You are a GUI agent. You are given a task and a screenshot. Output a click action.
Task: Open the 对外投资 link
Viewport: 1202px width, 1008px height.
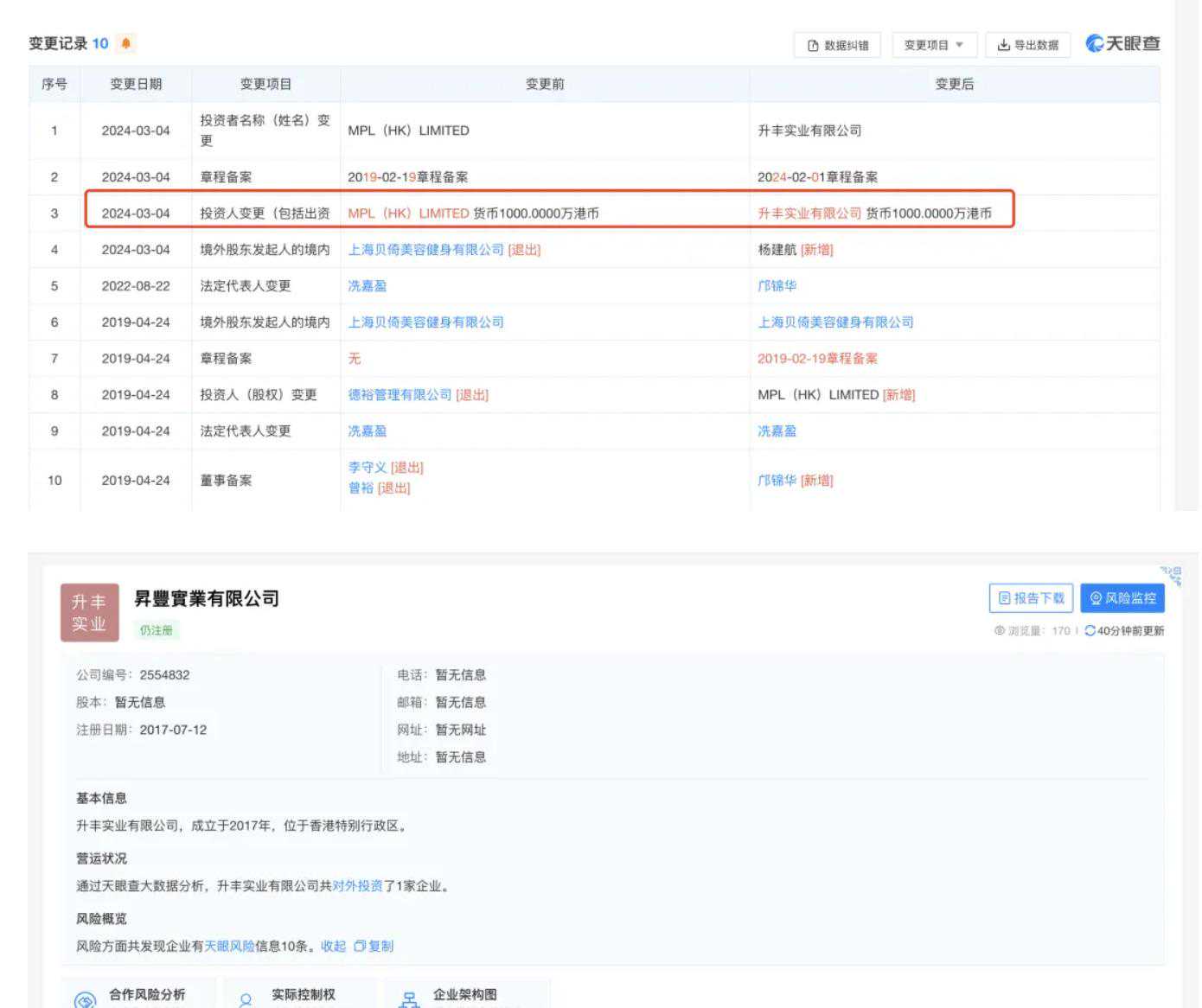click(357, 886)
